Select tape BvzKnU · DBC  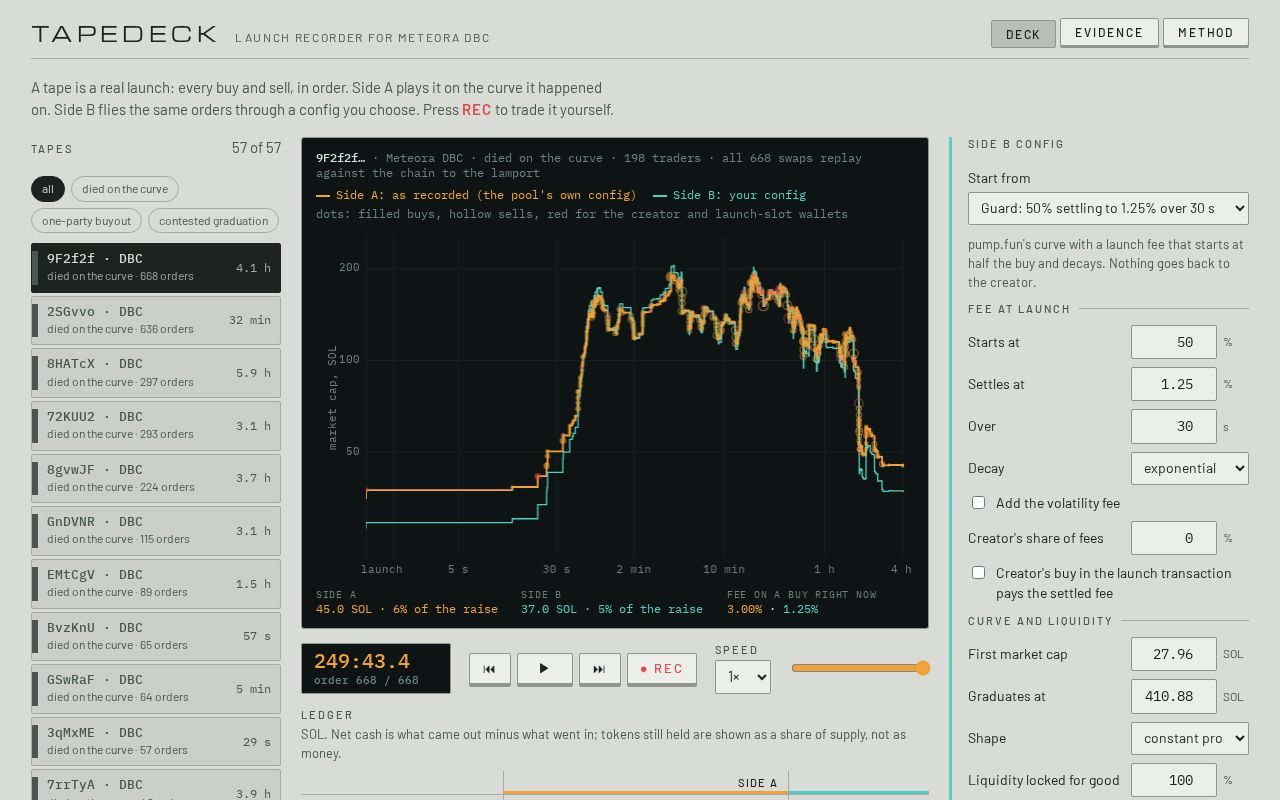point(156,636)
